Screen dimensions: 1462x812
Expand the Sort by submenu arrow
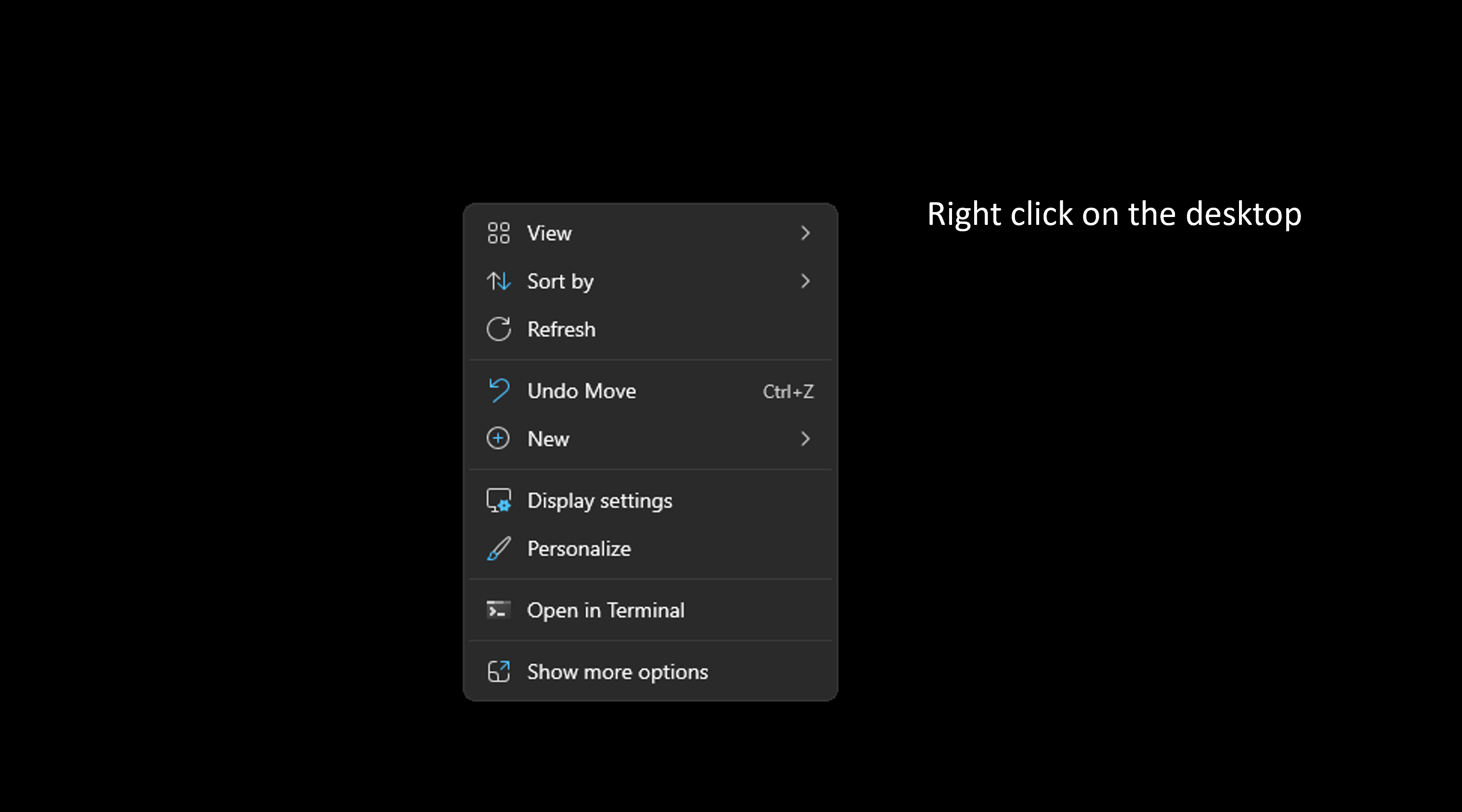[x=805, y=281]
